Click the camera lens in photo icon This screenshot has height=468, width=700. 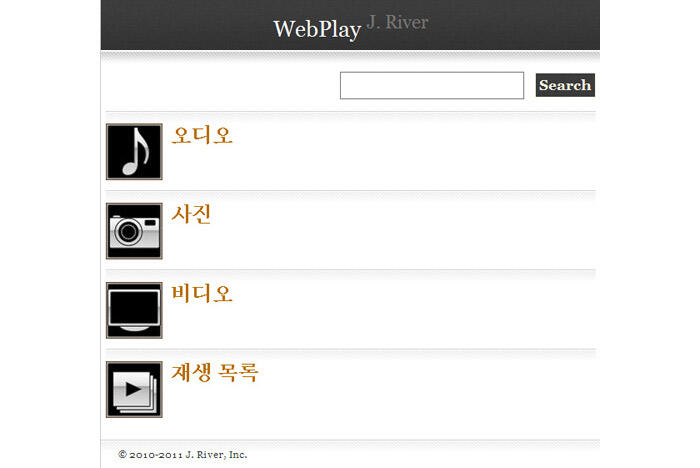129,231
